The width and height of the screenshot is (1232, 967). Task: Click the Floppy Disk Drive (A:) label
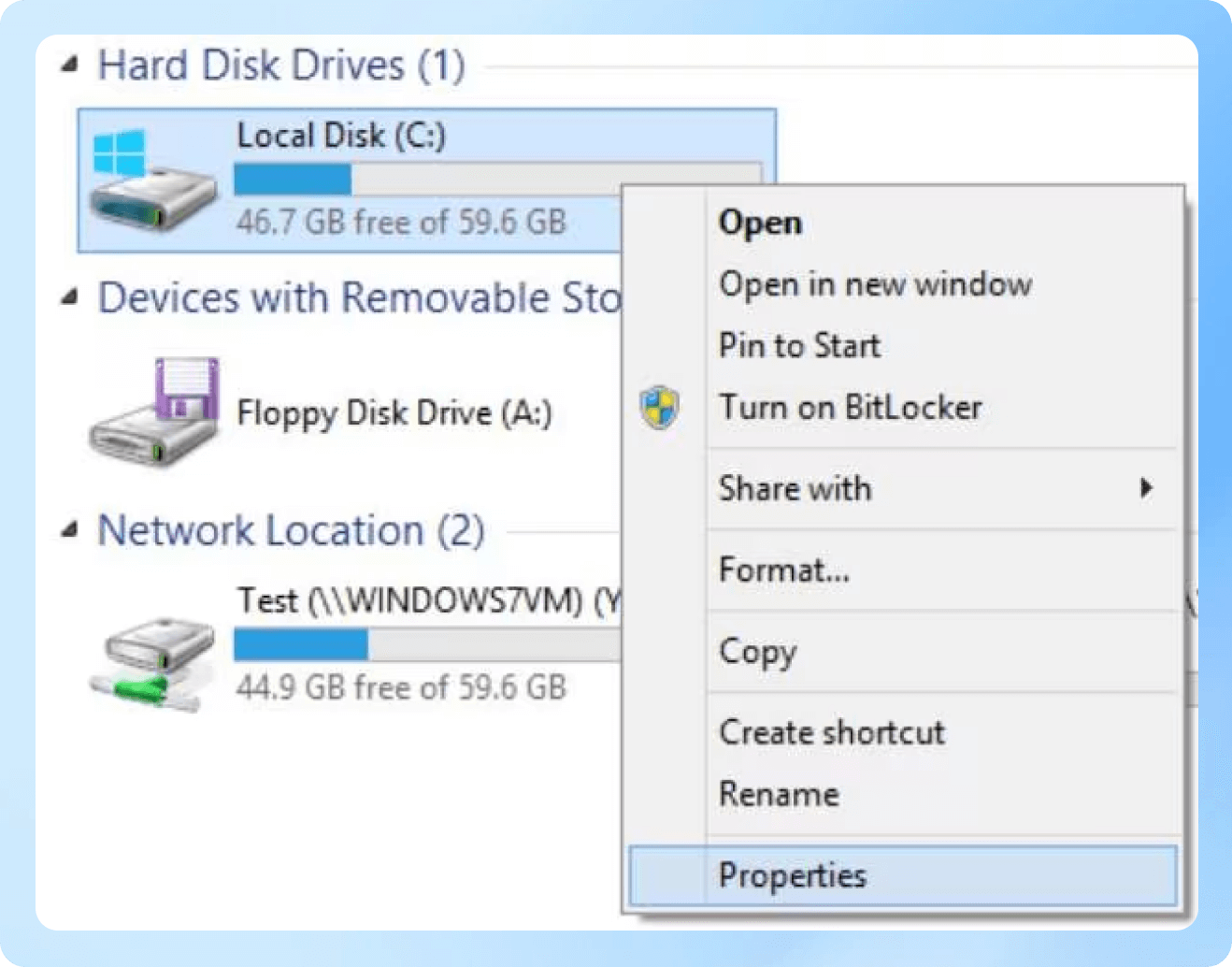click(394, 412)
